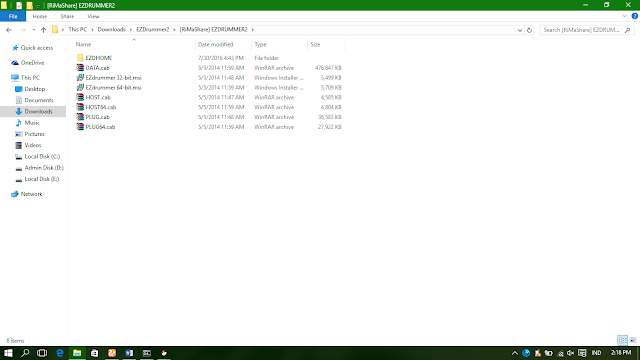Select OneDrive in sidebar
Viewport: 640px width, 360px height.
[x=32, y=62]
